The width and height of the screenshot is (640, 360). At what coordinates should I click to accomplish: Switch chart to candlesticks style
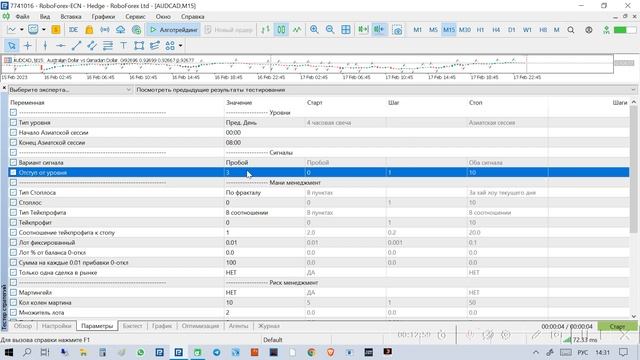pos(282,30)
